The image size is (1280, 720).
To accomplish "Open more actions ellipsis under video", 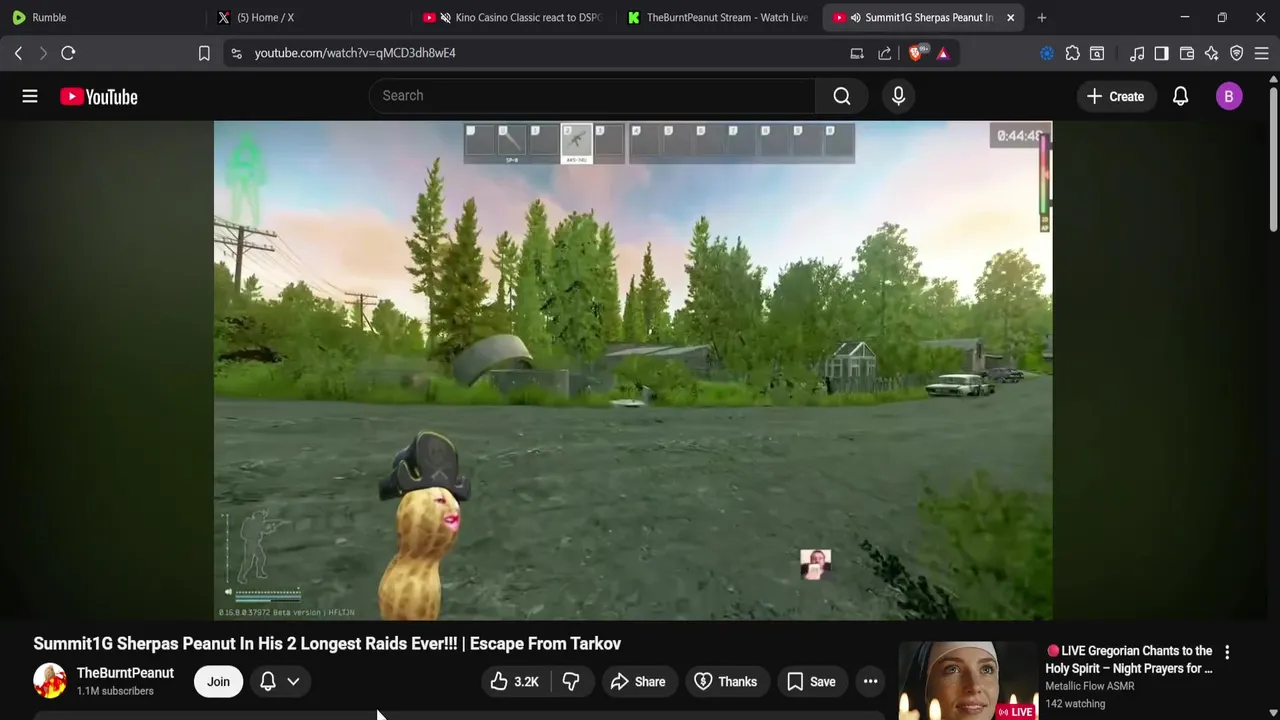I will [x=871, y=682].
